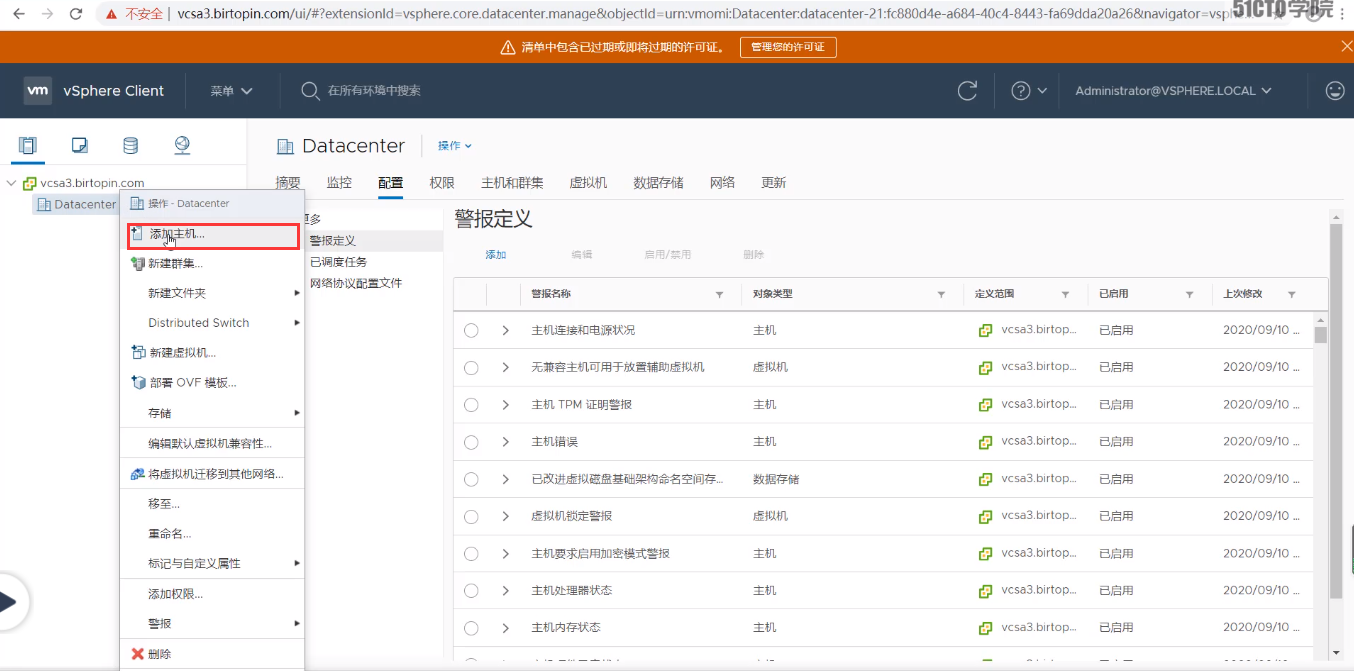The height and width of the screenshot is (671, 1354).
Task: Choose 新建虚拟机 from context menu
Action: point(212,353)
